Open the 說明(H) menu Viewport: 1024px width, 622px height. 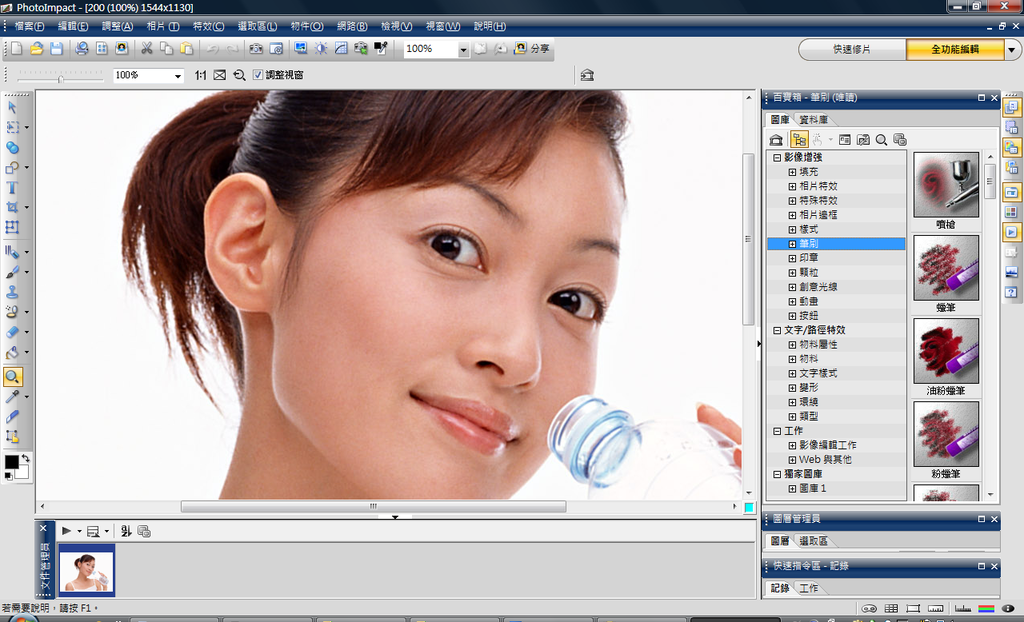pos(490,26)
